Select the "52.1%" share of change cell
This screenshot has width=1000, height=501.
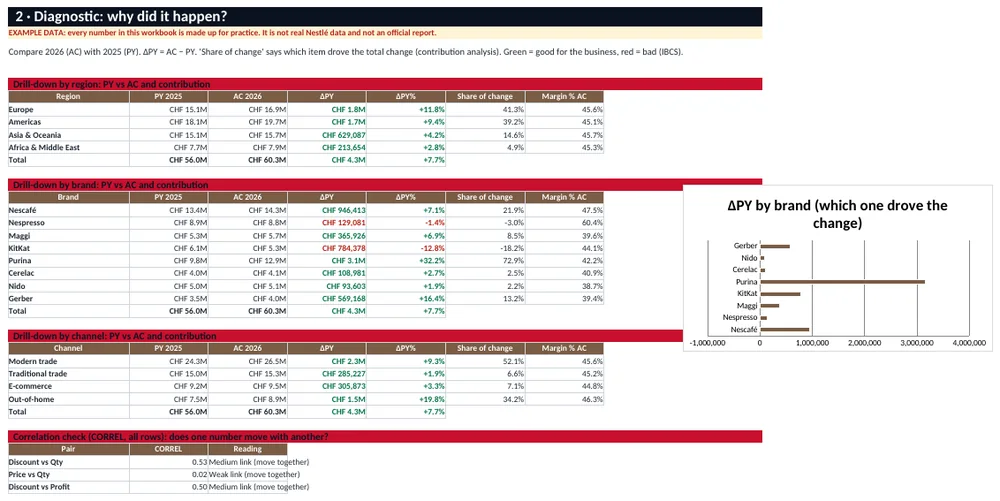pos(485,361)
